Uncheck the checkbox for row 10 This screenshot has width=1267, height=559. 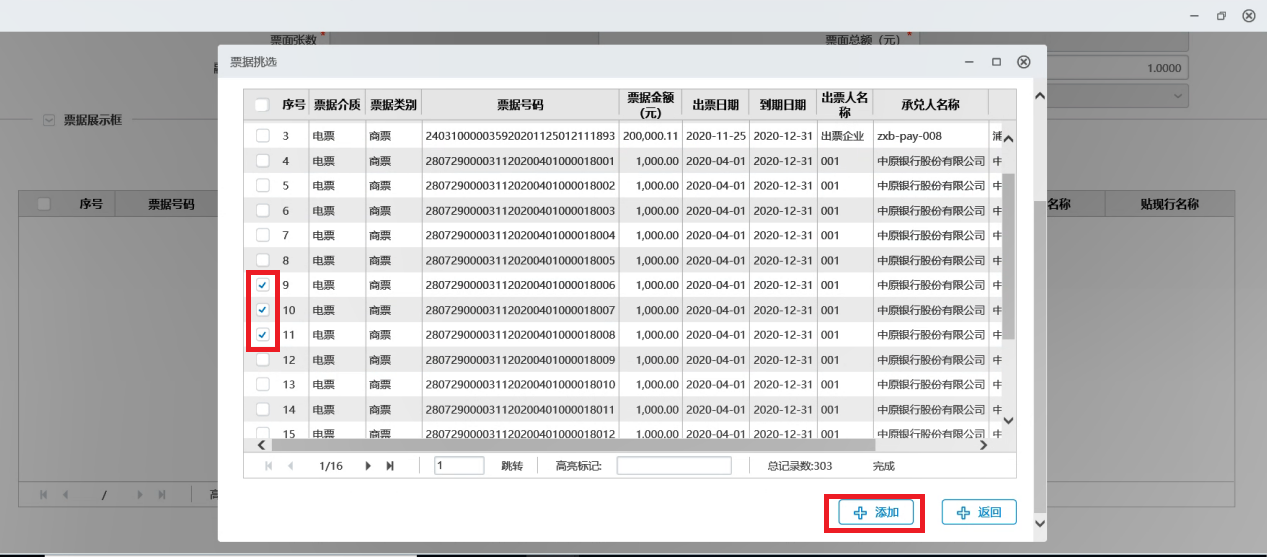pos(262,310)
